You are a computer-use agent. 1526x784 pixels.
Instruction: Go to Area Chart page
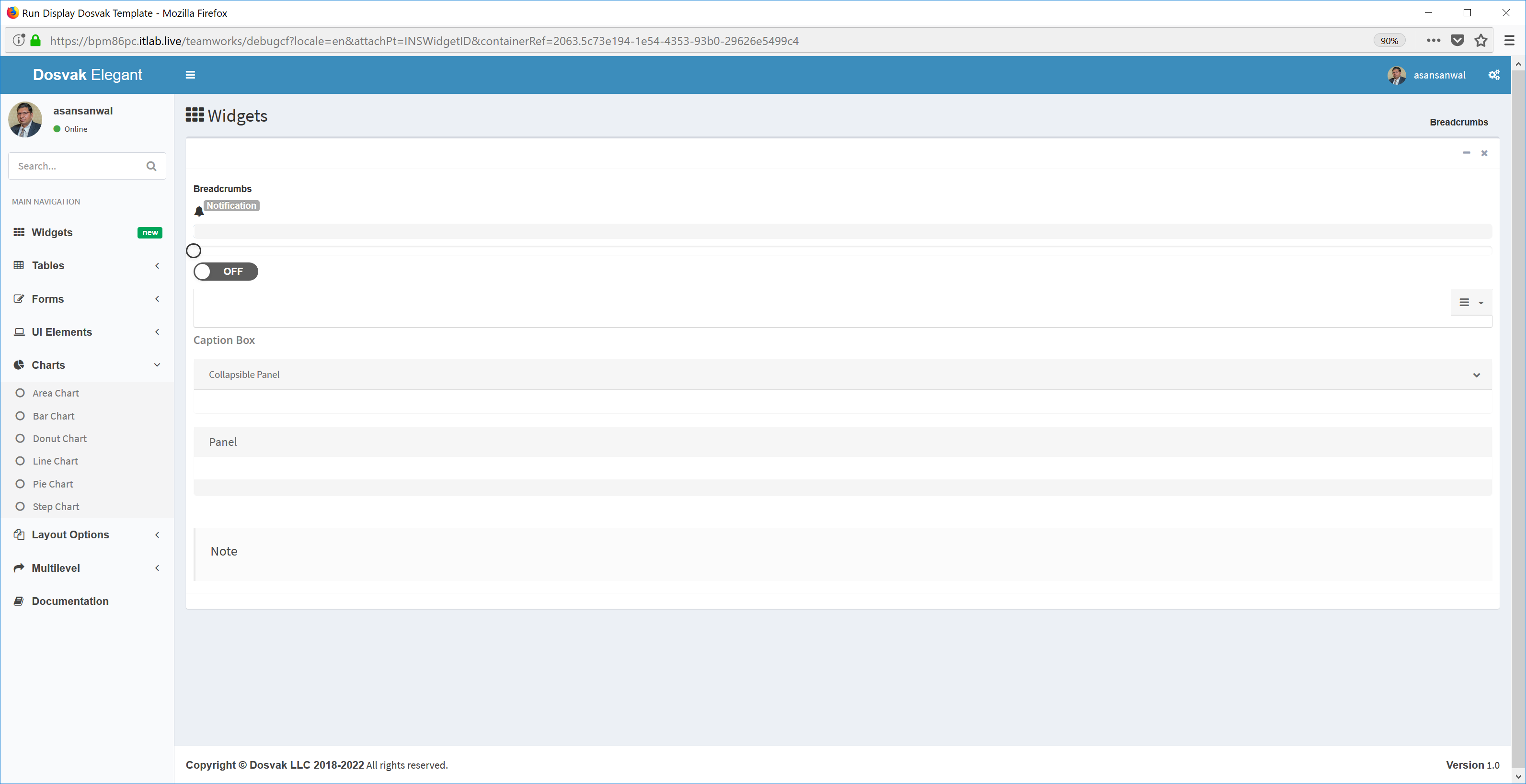[x=56, y=393]
